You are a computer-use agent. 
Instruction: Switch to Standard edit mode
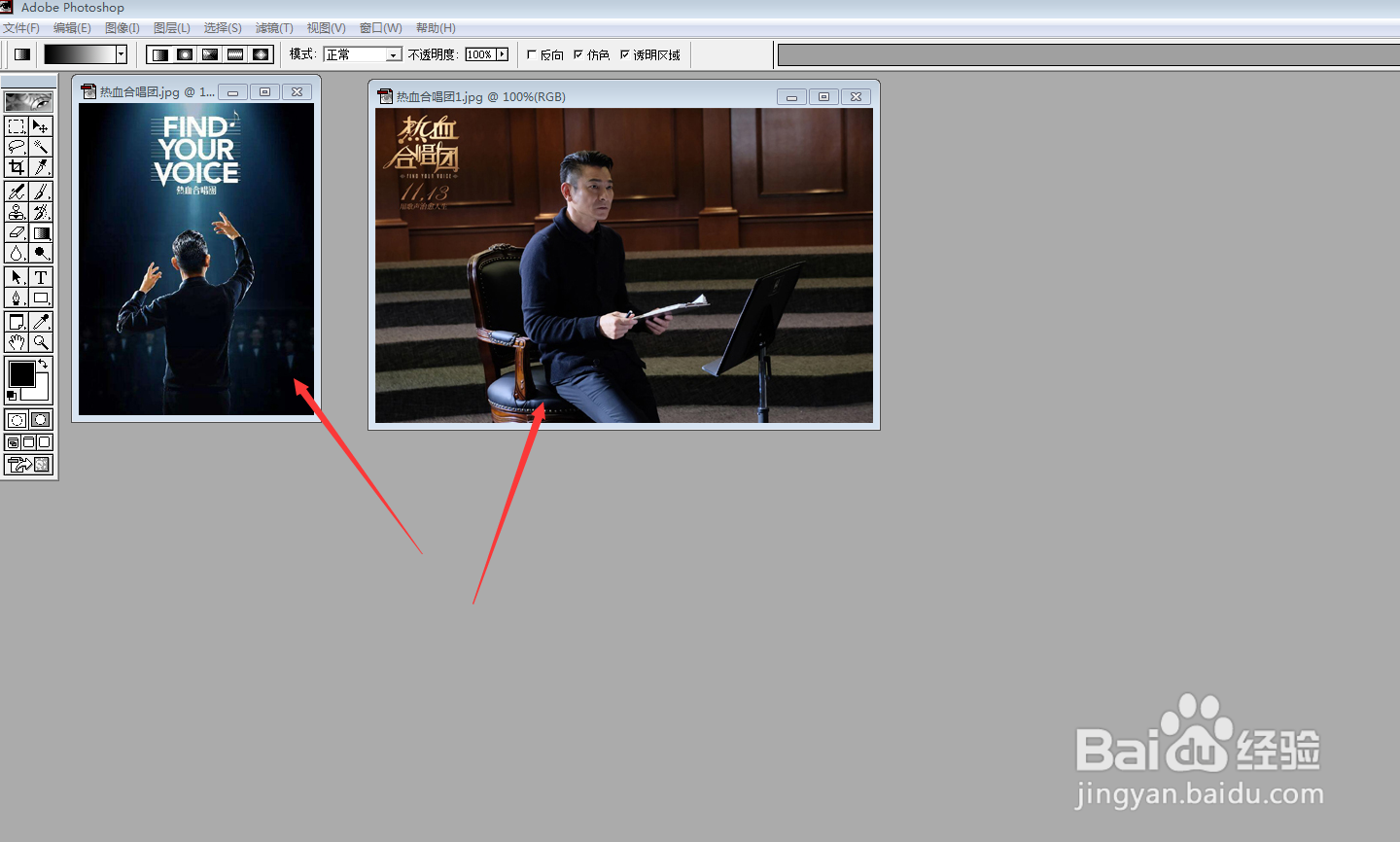pyautogui.click(x=17, y=420)
